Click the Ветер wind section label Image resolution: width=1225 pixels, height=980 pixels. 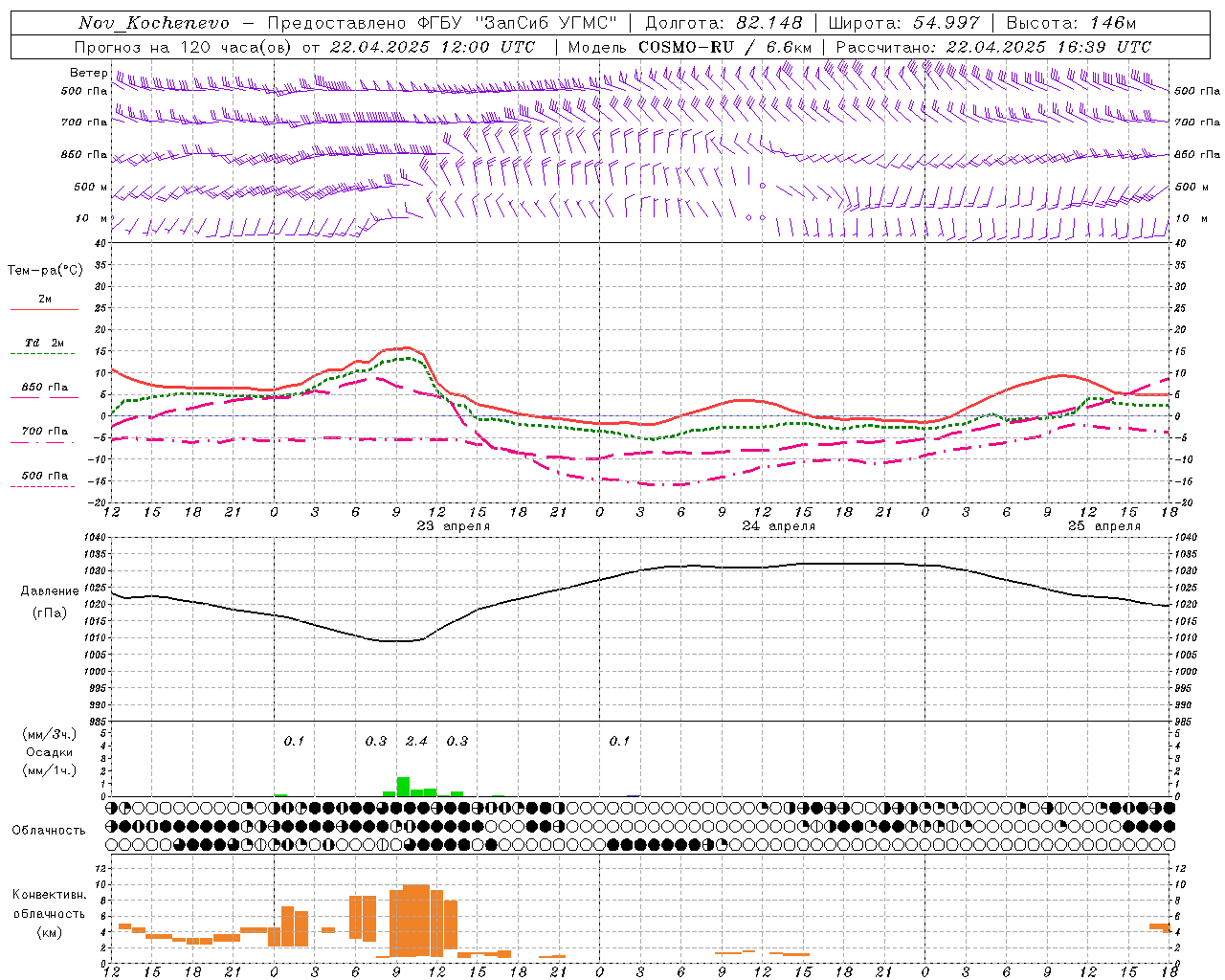(89, 73)
